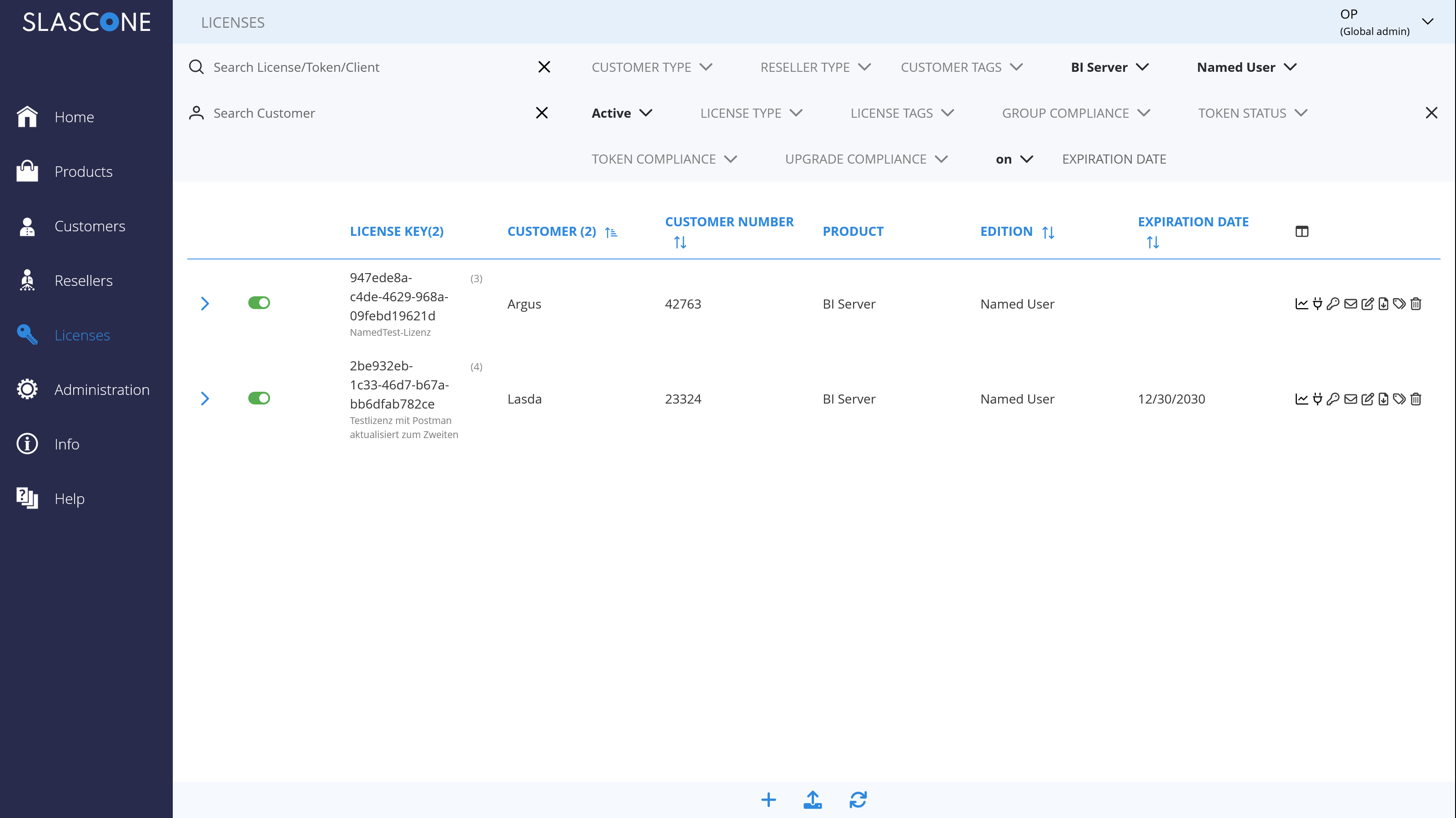This screenshot has height=818, width=1456.
Task: Open the License Tags filter dropdown
Action: (902, 113)
